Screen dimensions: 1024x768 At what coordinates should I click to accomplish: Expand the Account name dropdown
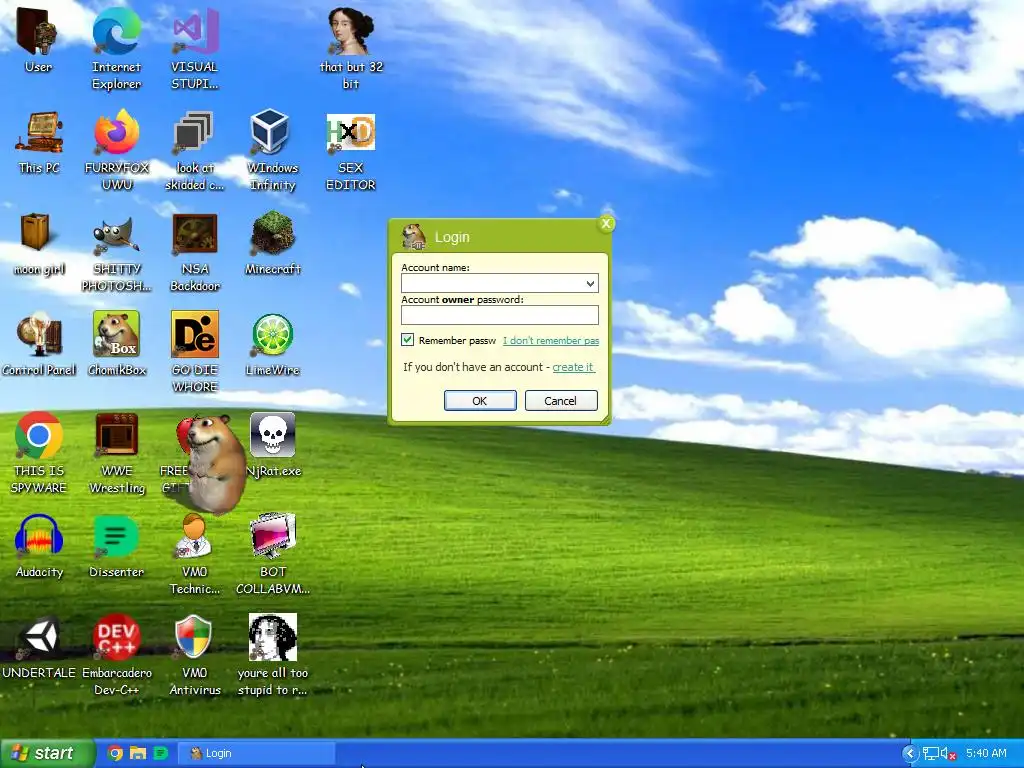coord(590,283)
